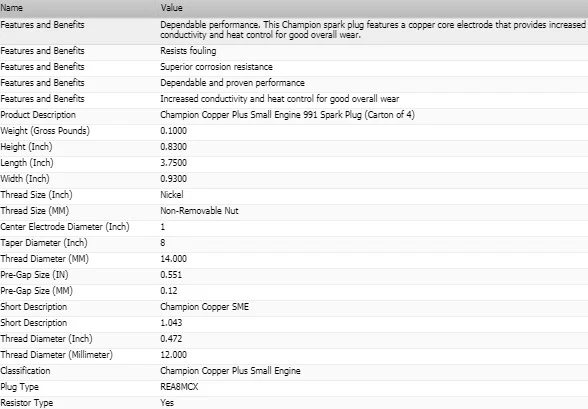
Task: Click the REA8MCX plug type value
Action: tap(179, 387)
